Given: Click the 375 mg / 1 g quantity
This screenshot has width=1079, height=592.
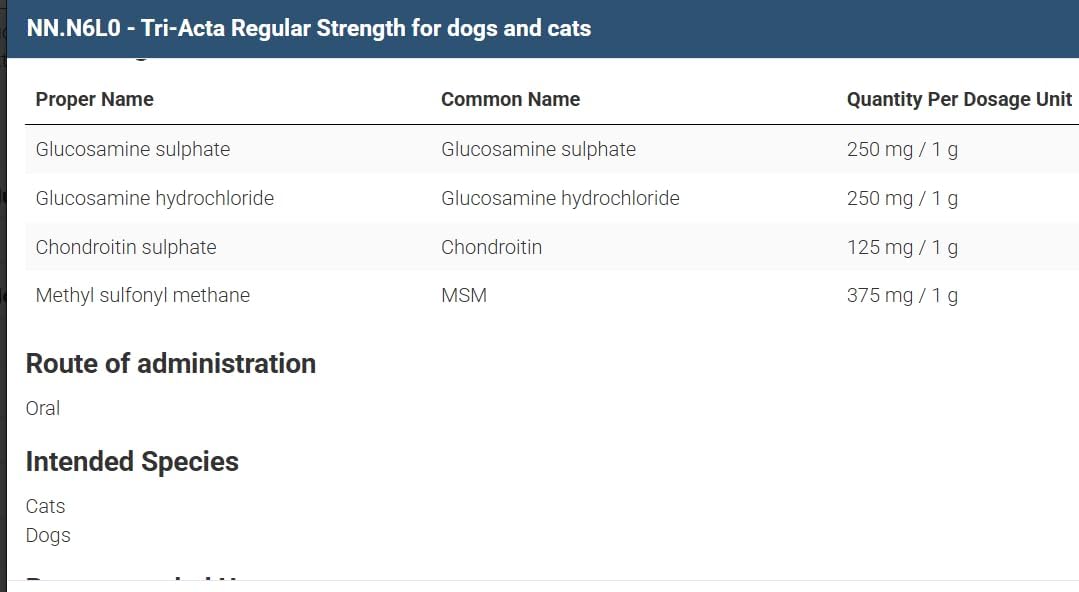Looking at the screenshot, I should (902, 295).
